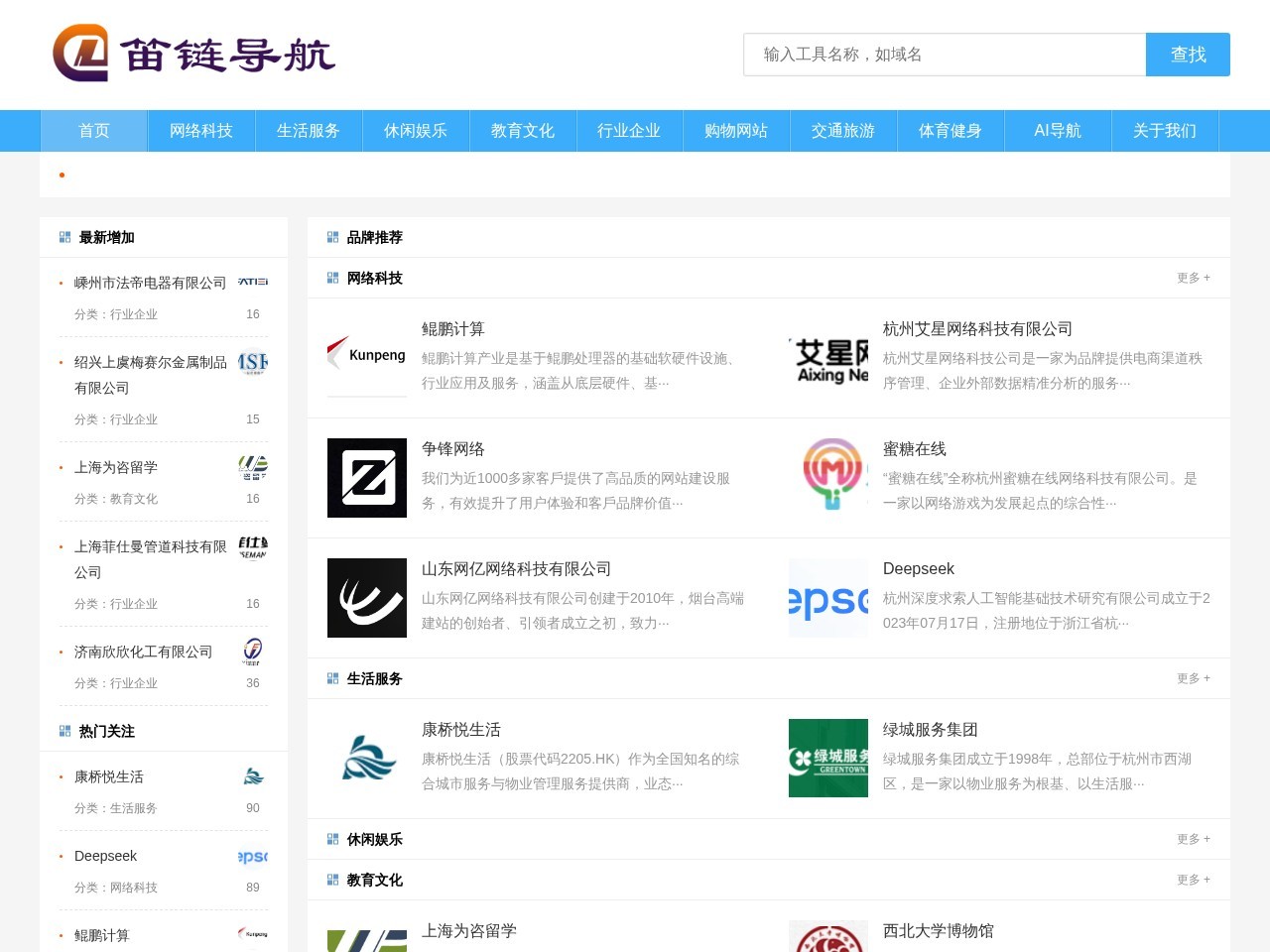This screenshot has height=952, width=1270.
Task: Open the 上海为咨留学 title in 教育文化 section
Action: pyautogui.click(x=469, y=931)
